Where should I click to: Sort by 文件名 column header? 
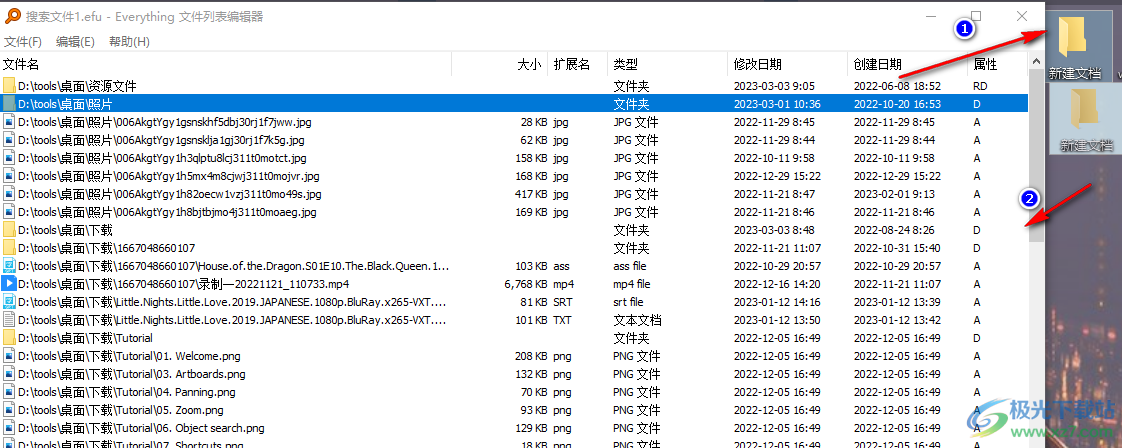(226, 64)
